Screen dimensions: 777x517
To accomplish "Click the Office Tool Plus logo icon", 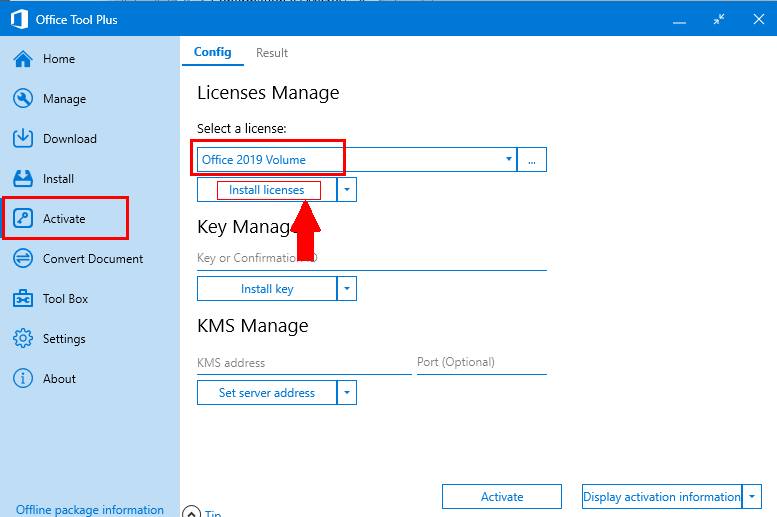I will (19, 19).
